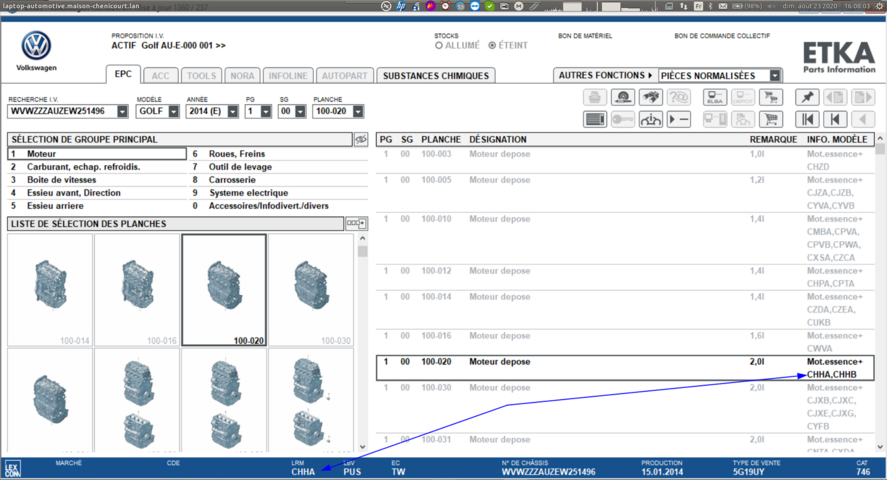Open the Substances chimiques tab

[x=436, y=76]
